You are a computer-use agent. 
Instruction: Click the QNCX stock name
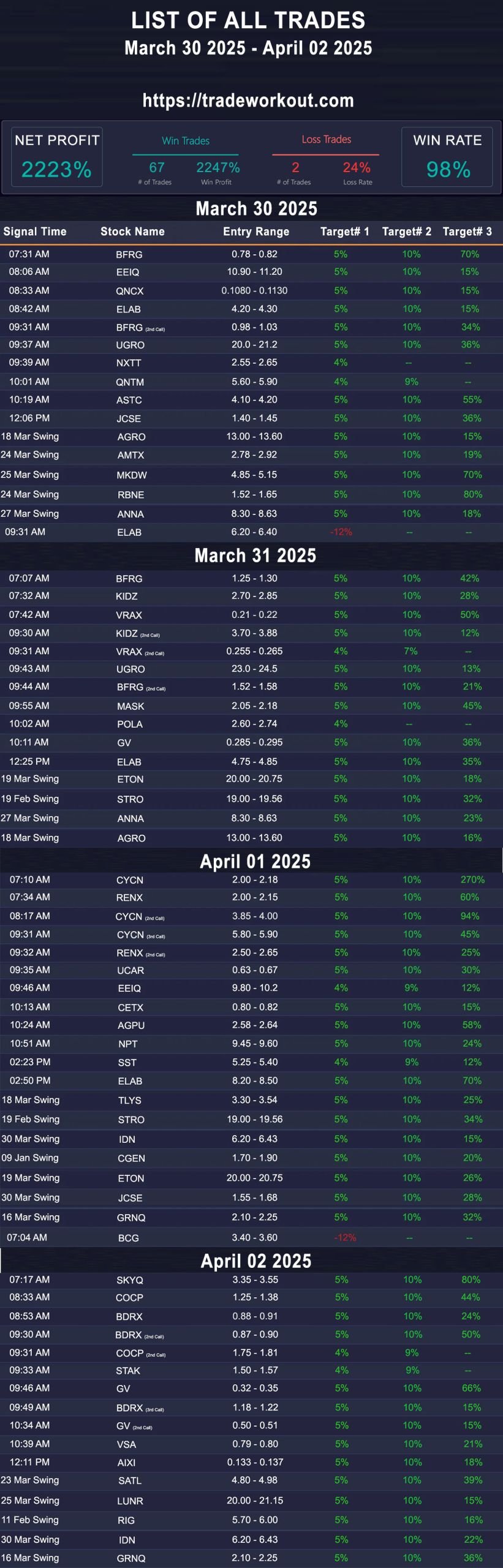(130, 292)
